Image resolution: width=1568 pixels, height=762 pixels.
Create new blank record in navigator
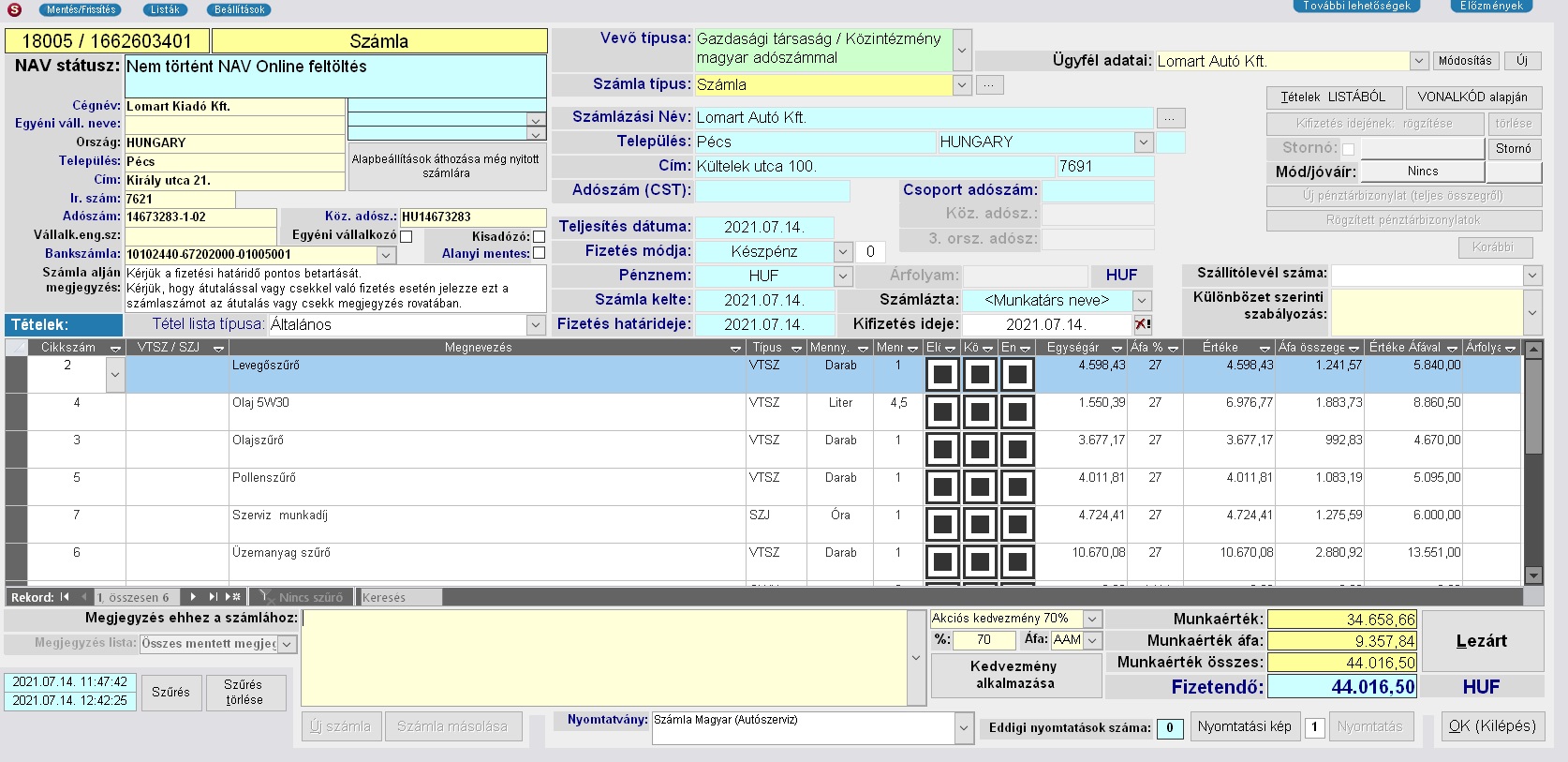[233, 597]
